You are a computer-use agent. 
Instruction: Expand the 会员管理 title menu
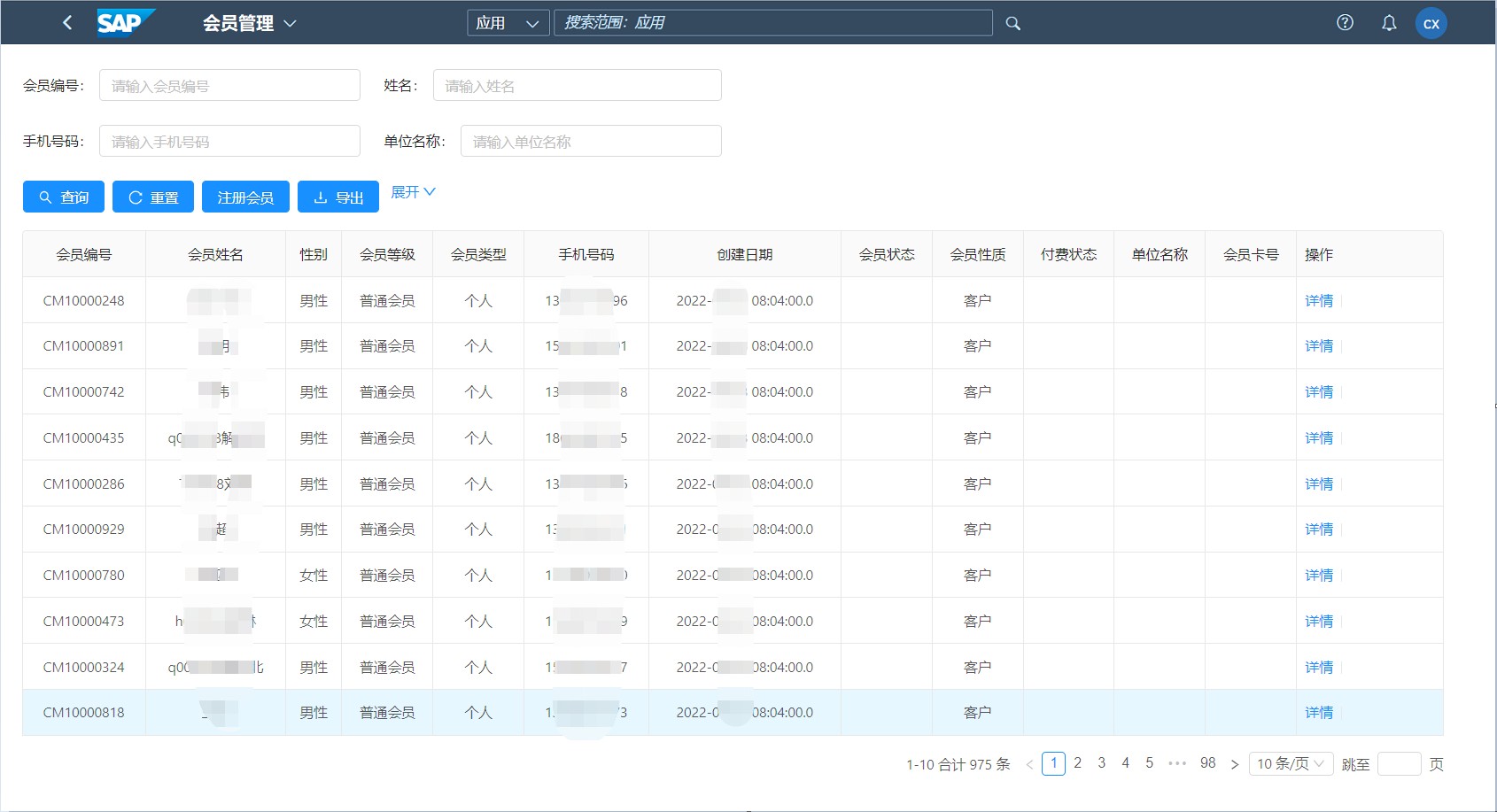pyautogui.click(x=249, y=24)
